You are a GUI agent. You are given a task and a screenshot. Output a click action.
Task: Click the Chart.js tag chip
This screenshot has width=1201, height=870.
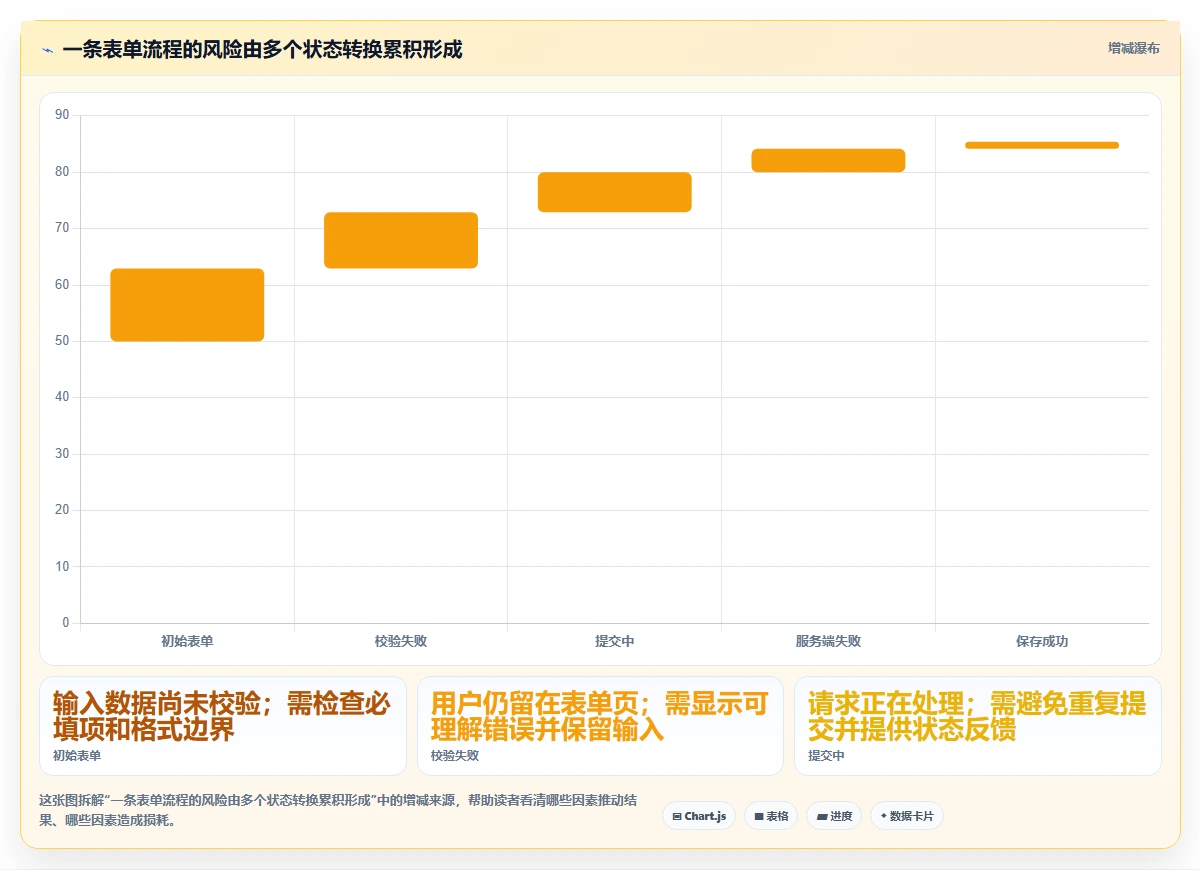(699, 816)
